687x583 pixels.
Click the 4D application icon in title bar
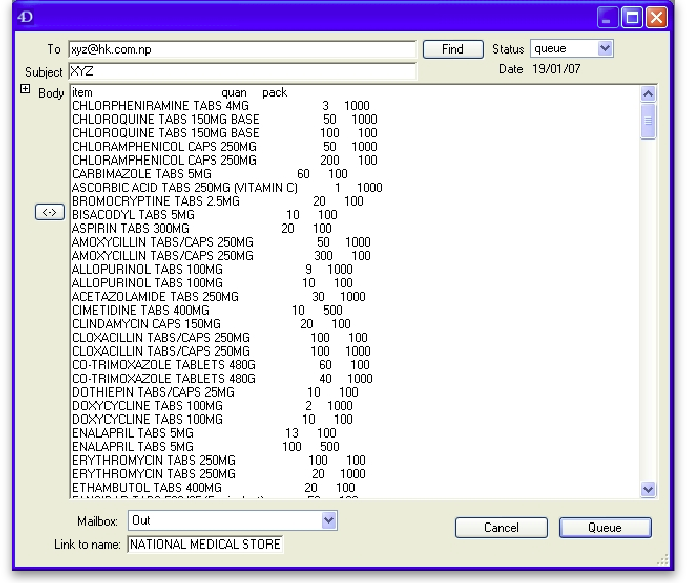click(26, 17)
